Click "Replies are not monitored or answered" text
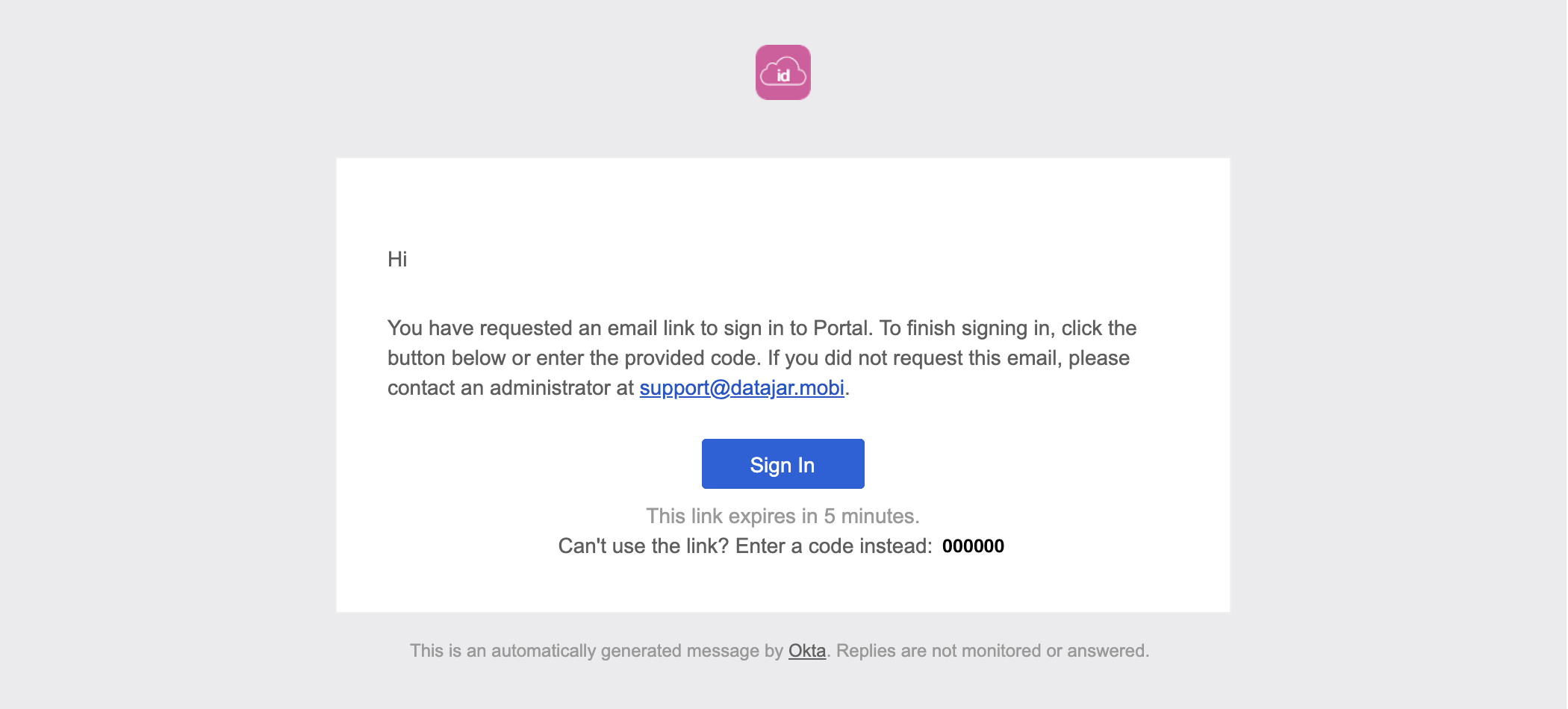Screen dimensions: 1568x709 (x=992, y=651)
